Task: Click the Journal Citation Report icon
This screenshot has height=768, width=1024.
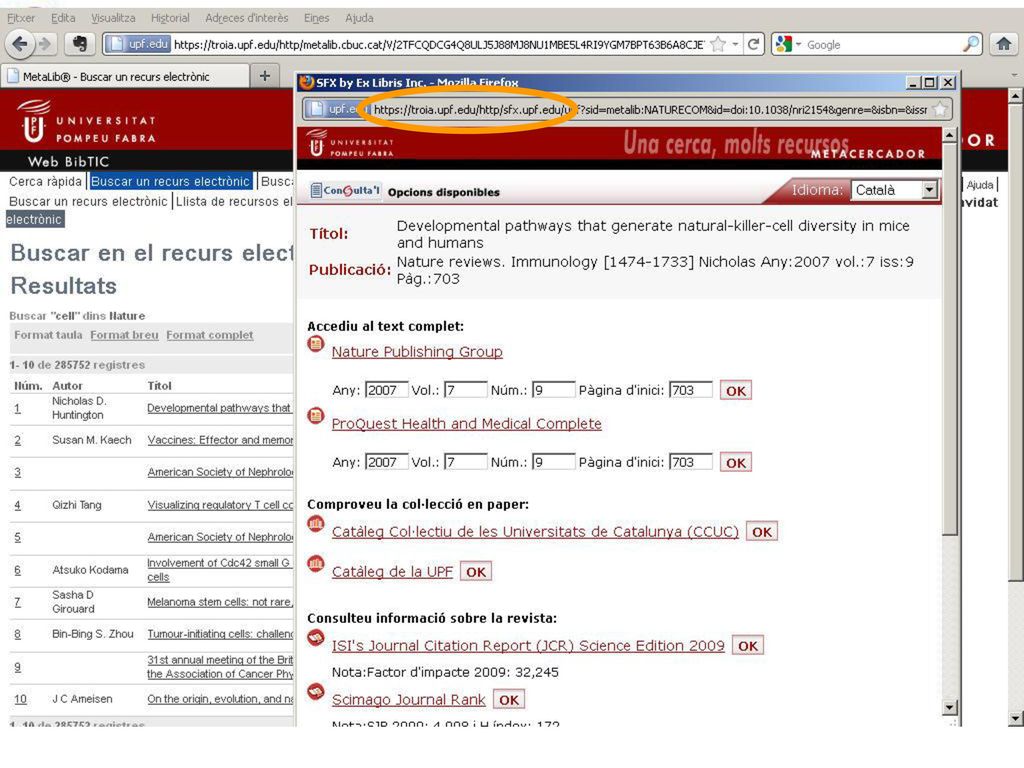Action: click(315, 637)
